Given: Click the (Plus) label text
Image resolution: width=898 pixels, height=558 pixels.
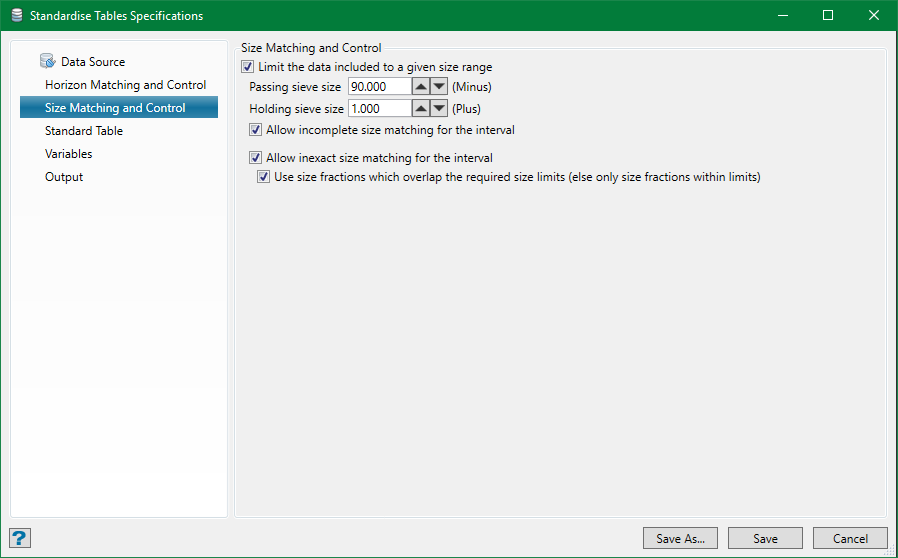Looking at the screenshot, I should [466, 109].
